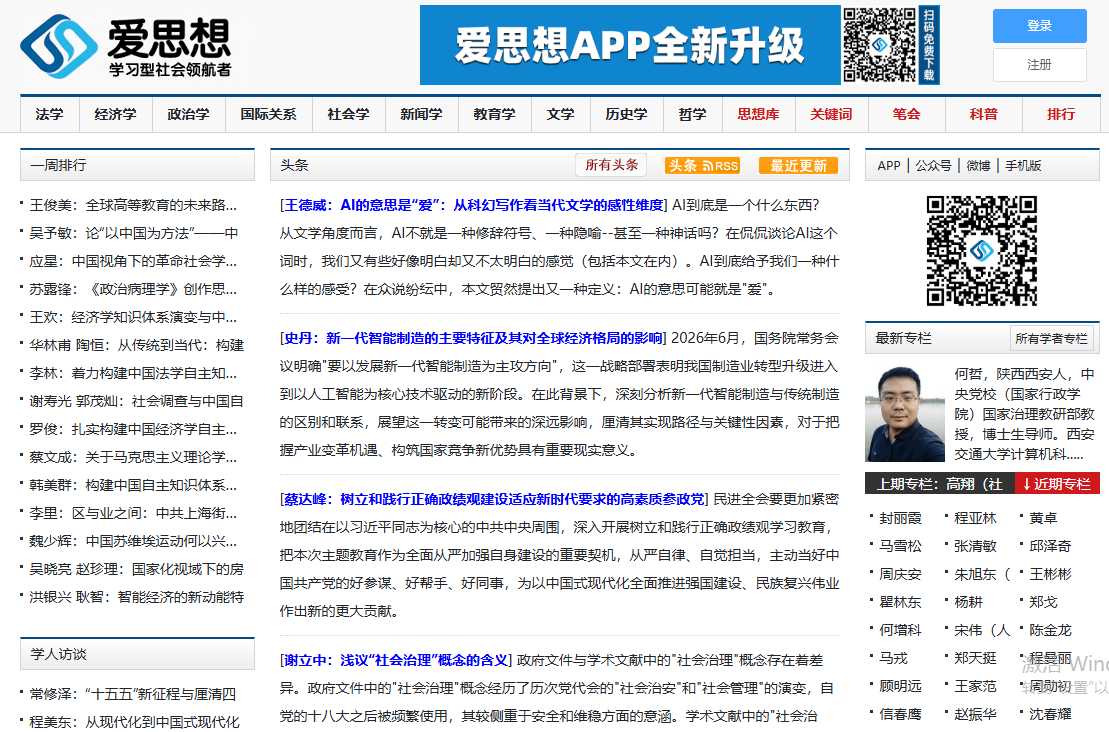Open the 笔会 navigation tab
Screen dimensions: 1109x732
point(906,115)
